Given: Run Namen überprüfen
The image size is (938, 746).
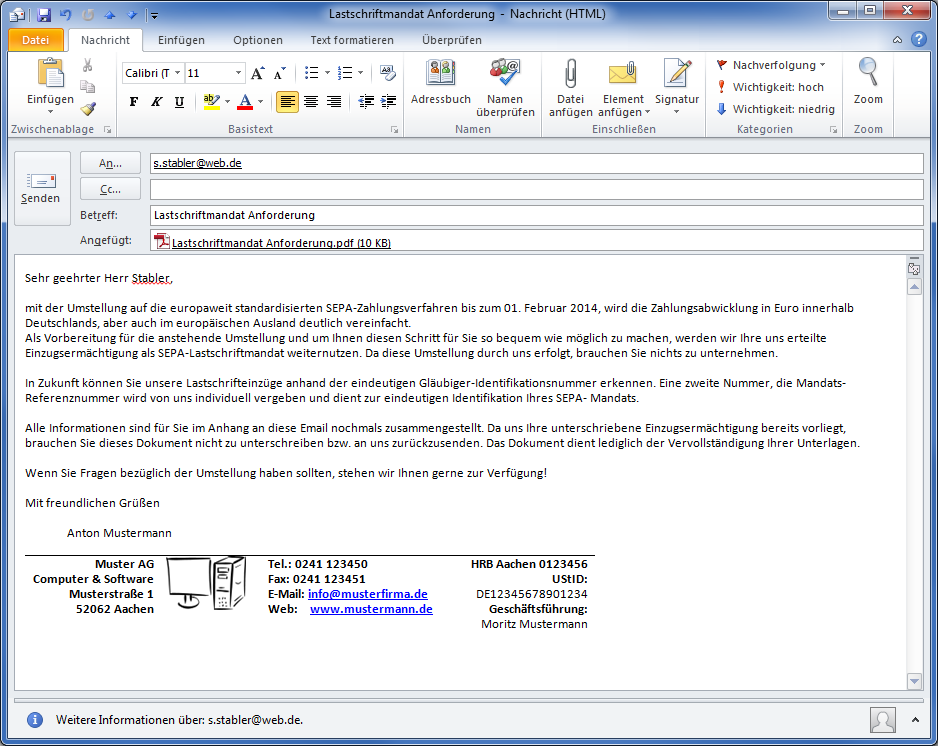Looking at the screenshot, I should click(505, 87).
